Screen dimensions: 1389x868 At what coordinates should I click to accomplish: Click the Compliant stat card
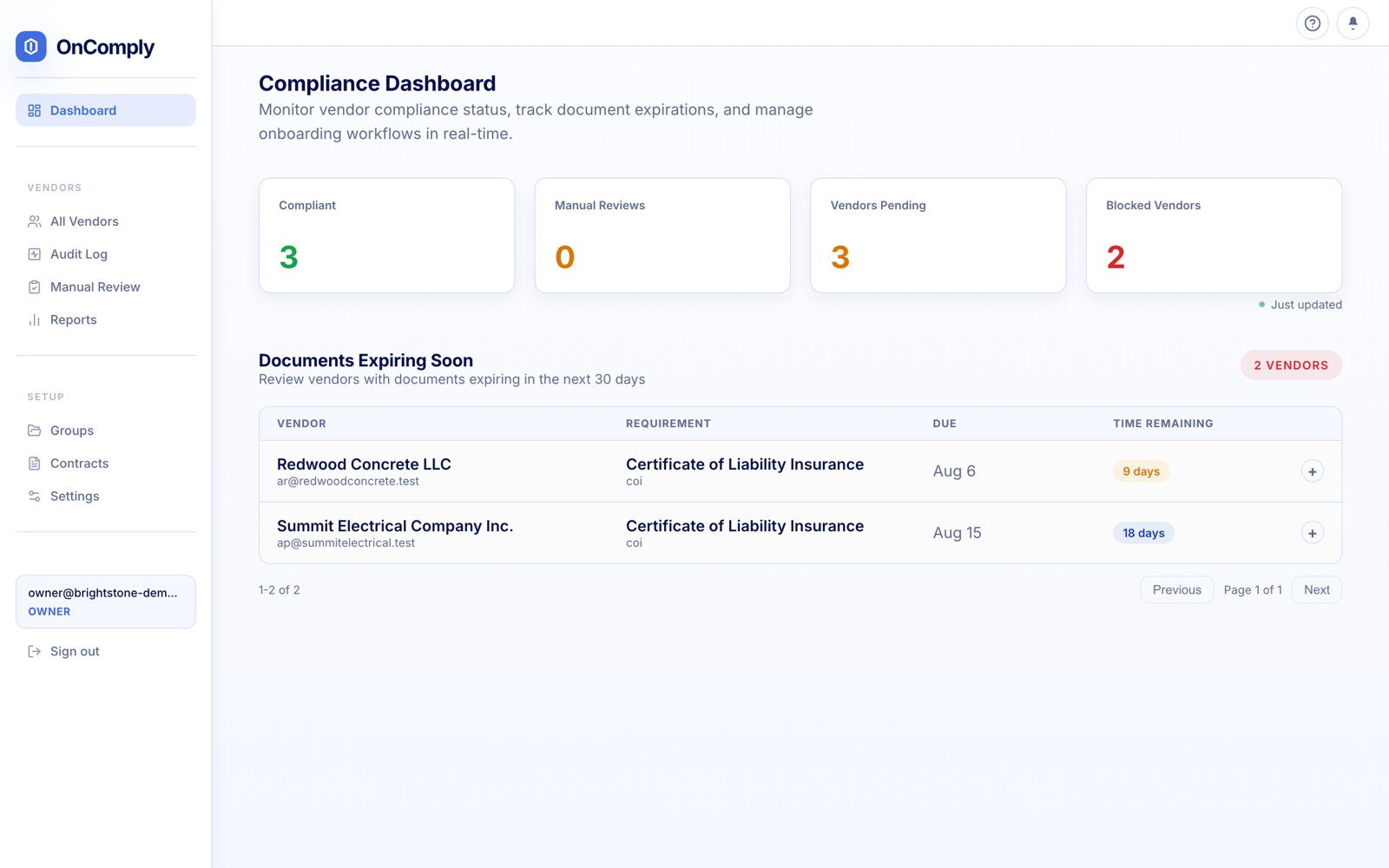coord(386,235)
